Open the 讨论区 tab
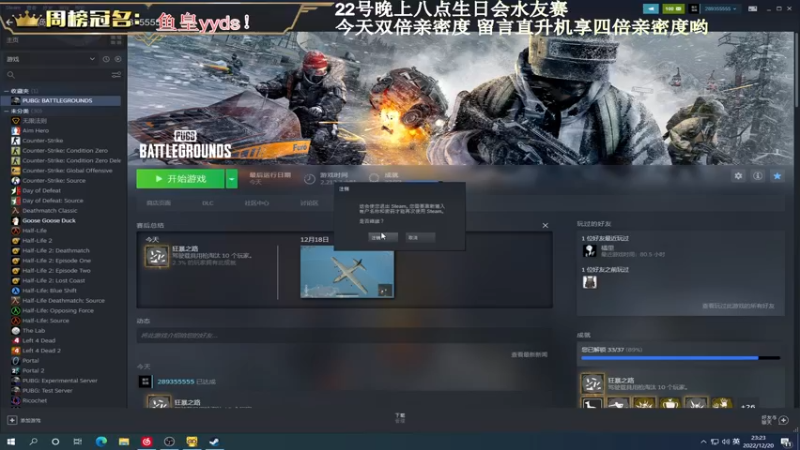 309,203
